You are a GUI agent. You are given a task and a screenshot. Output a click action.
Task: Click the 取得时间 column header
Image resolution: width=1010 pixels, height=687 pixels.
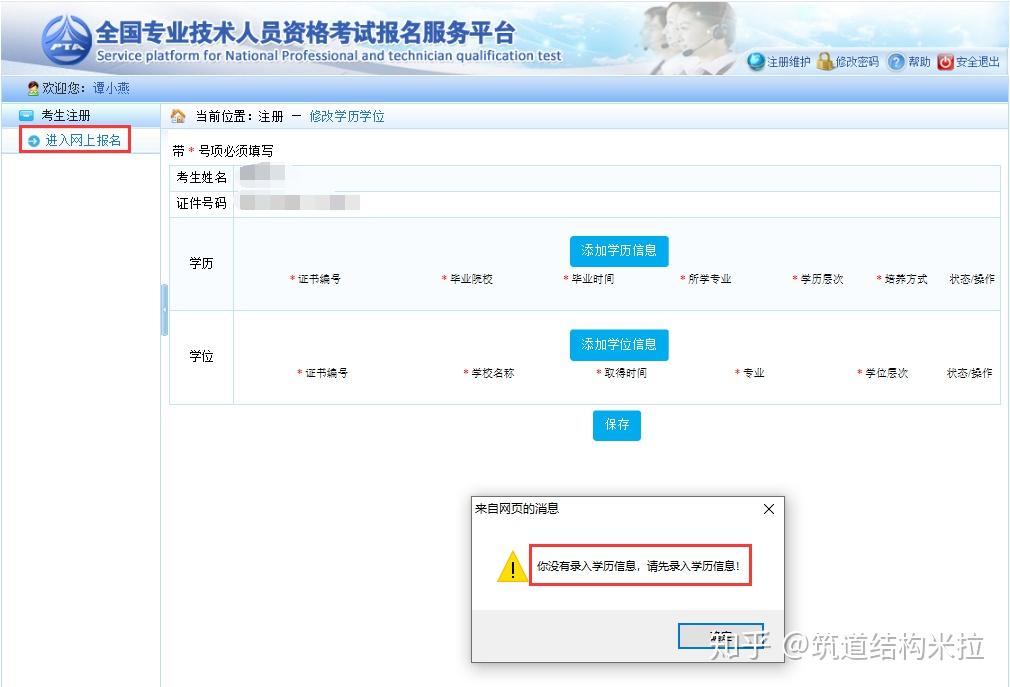pos(625,373)
